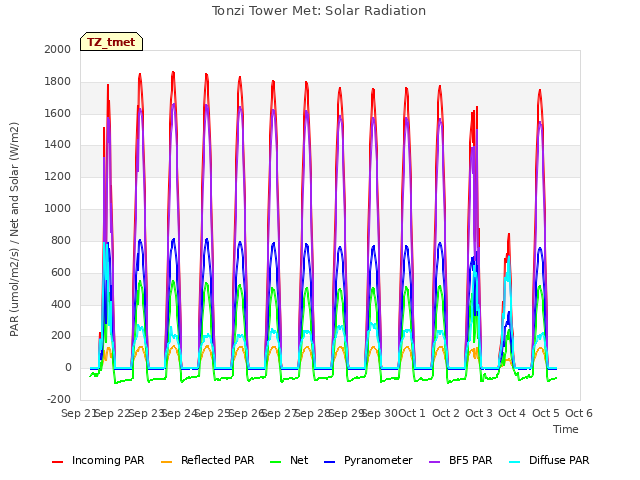Image resolution: width=640 pixels, height=480 pixels.
Task: Click the Oct 6 x-axis date label
Action: (579, 413)
